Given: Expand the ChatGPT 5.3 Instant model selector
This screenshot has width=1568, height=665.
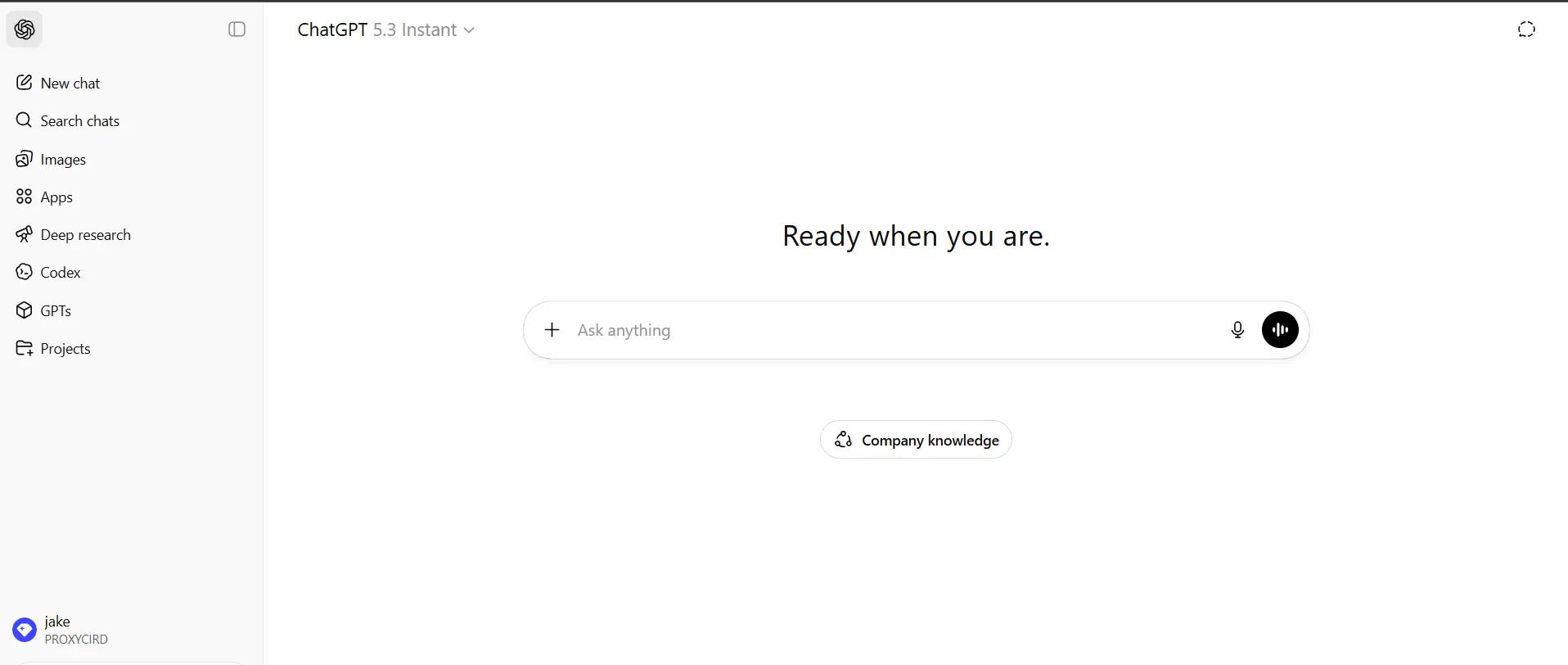Looking at the screenshot, I should [x=385, y=29].
